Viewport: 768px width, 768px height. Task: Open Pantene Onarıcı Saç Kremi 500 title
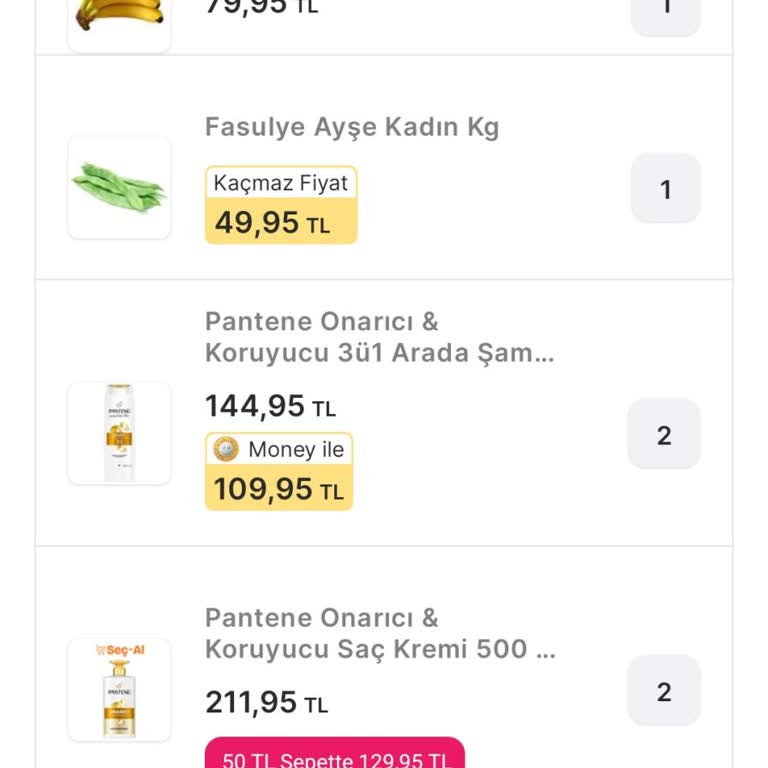(x=379, y=633)
